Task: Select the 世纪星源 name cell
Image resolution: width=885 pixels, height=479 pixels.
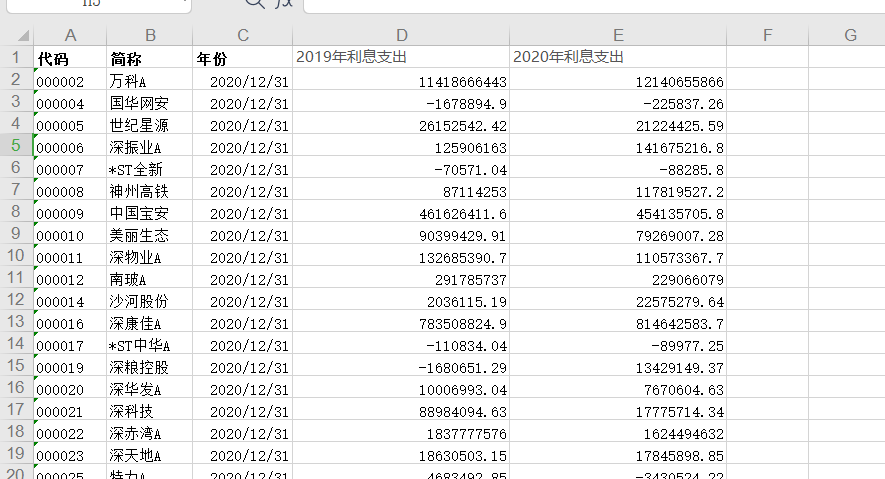Action: coord(150,123)
